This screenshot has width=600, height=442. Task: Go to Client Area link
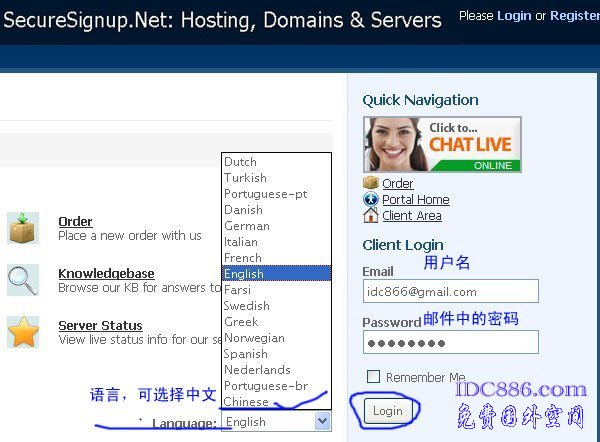[x=411, y=216]
